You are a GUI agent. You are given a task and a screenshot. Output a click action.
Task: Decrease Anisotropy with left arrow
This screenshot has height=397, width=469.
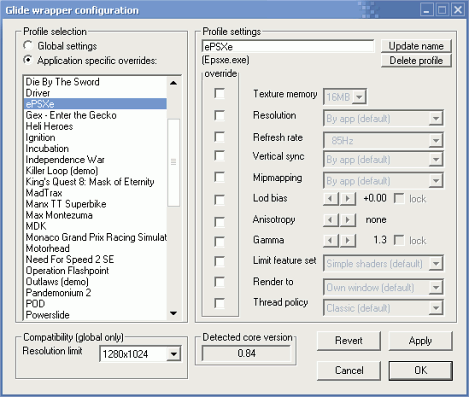(x=331, y=220)
